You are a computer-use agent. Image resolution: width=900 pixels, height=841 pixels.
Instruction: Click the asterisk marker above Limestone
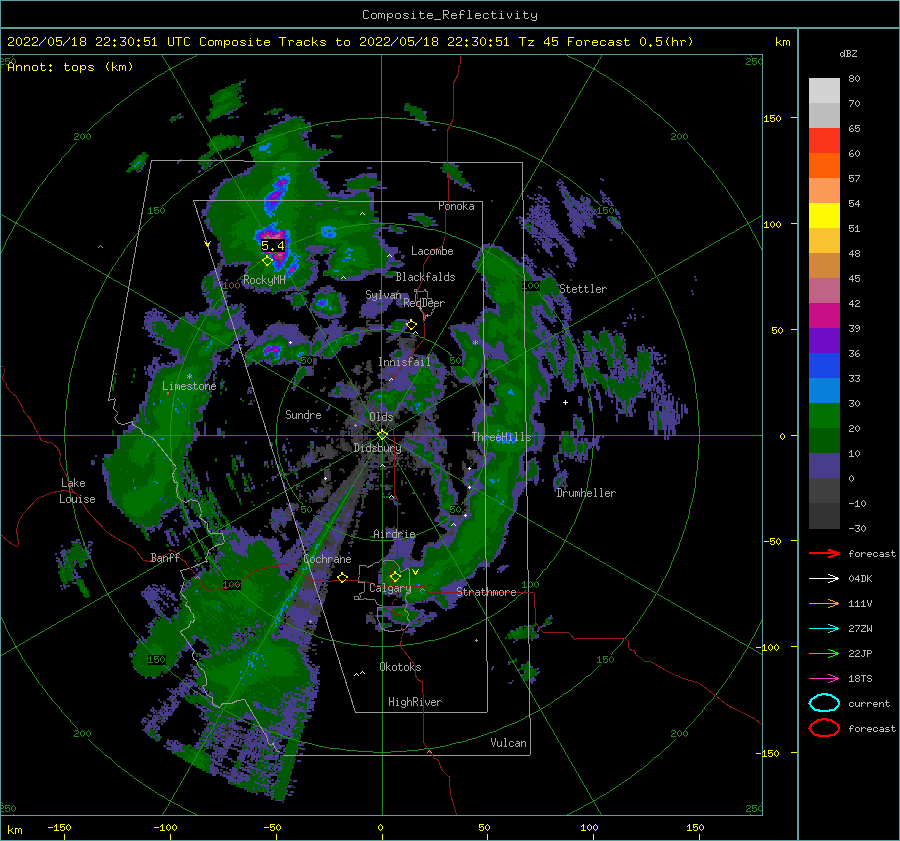189,377
